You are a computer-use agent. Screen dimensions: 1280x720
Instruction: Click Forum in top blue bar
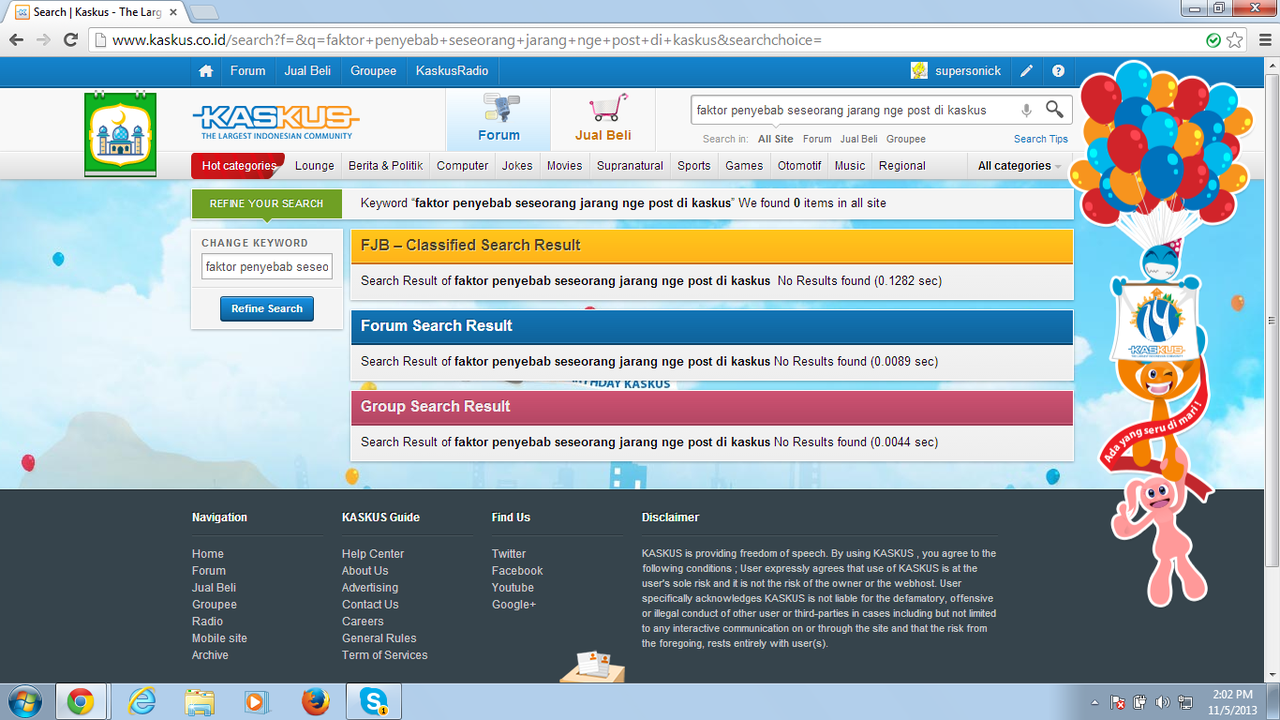tap(248, 71)
